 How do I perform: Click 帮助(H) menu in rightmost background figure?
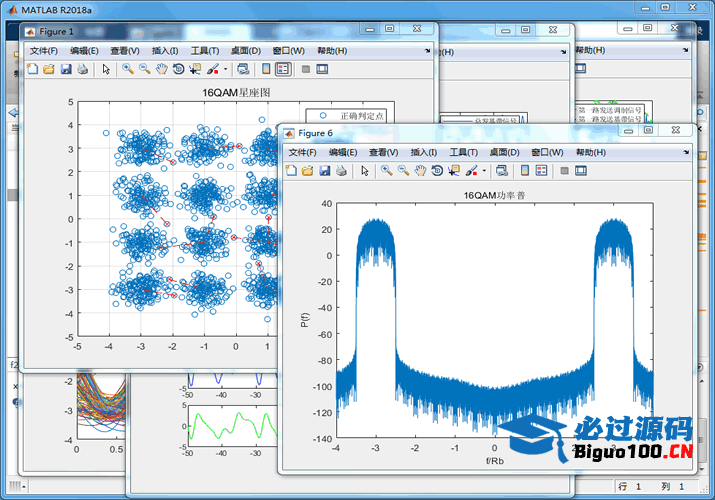pyautogui.click(x=590, y=50)
